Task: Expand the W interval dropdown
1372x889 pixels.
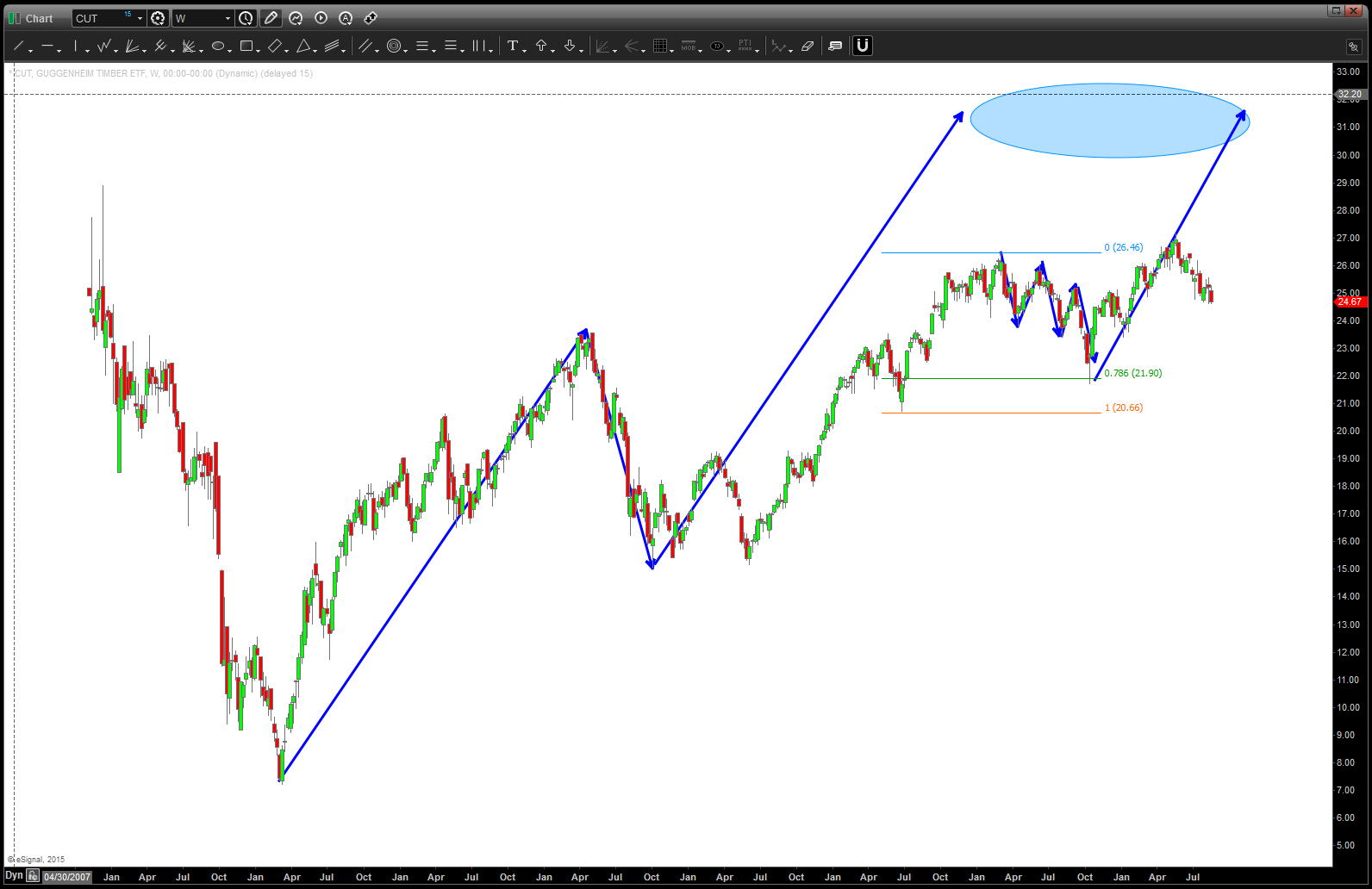Action: [228, 18]
